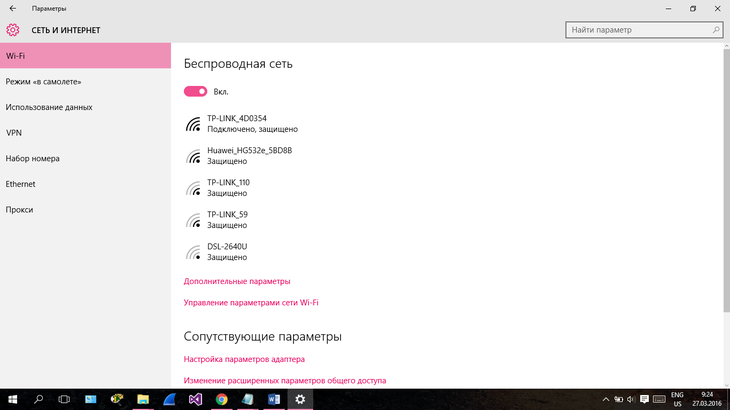730x410 pixels.
Task: Click the ENG US language indicator
Action: [x=677, y=399]
